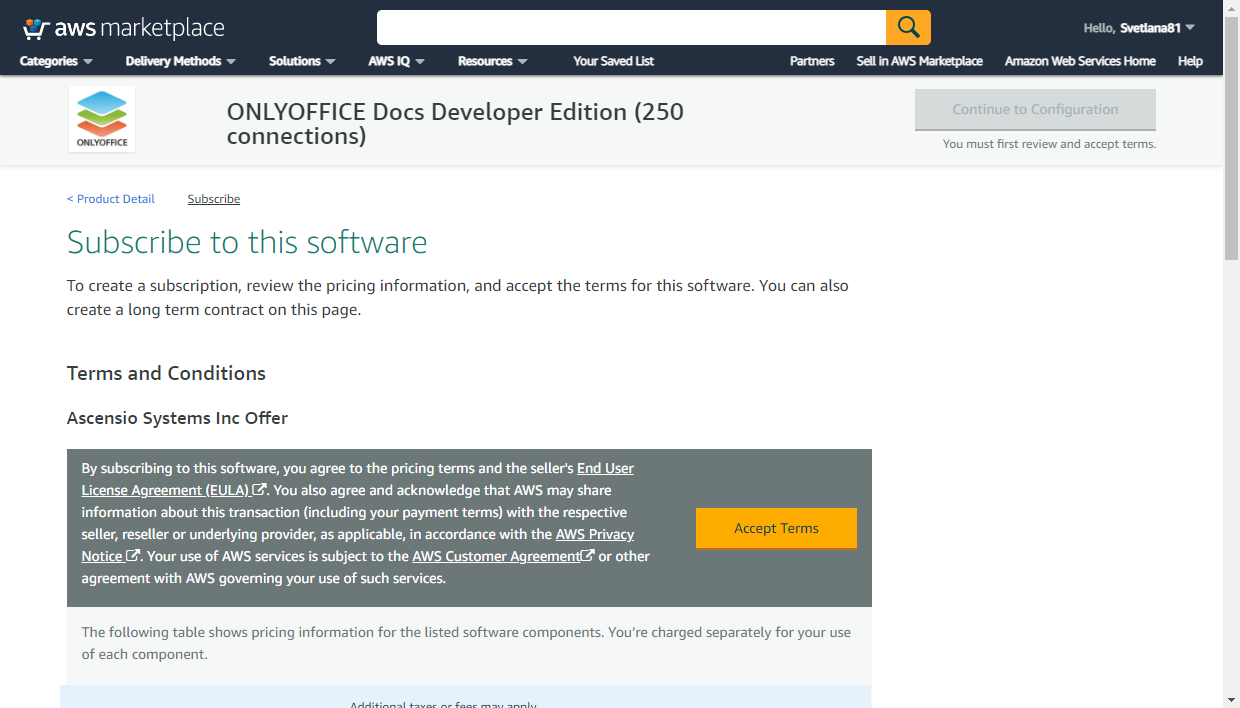The height and width of the screenshot is (708, 1240).
Task: Select Sell in AWS Marketplace
Action: point(919,61)
